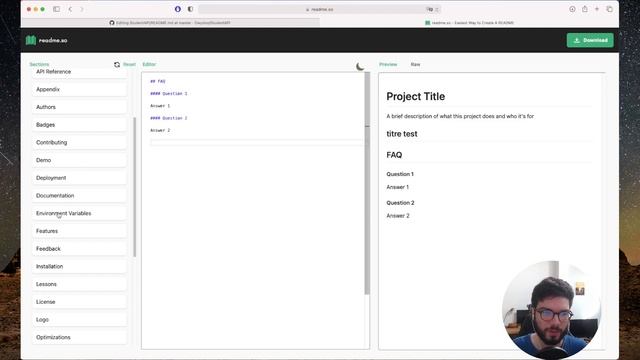Add the License section
This screenshot has width=640, height=360.
point(80,302)
